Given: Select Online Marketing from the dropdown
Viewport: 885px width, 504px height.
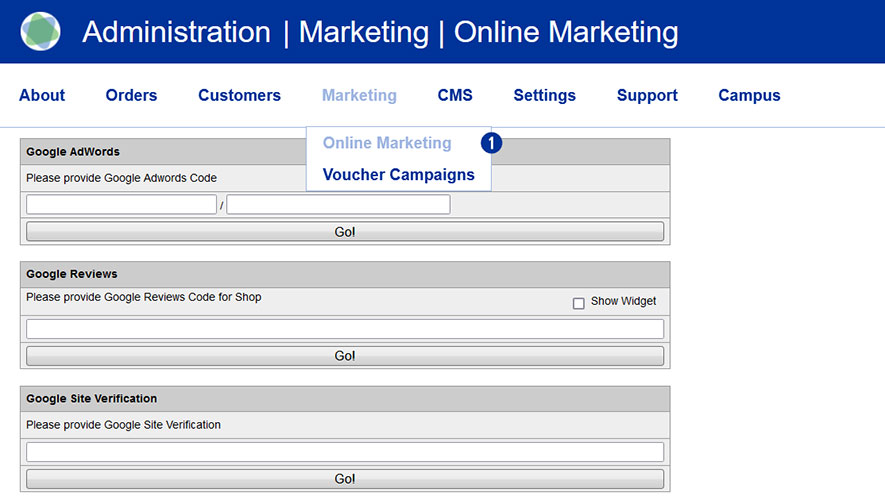Looking at the screenshot, I should click(387, 143).
